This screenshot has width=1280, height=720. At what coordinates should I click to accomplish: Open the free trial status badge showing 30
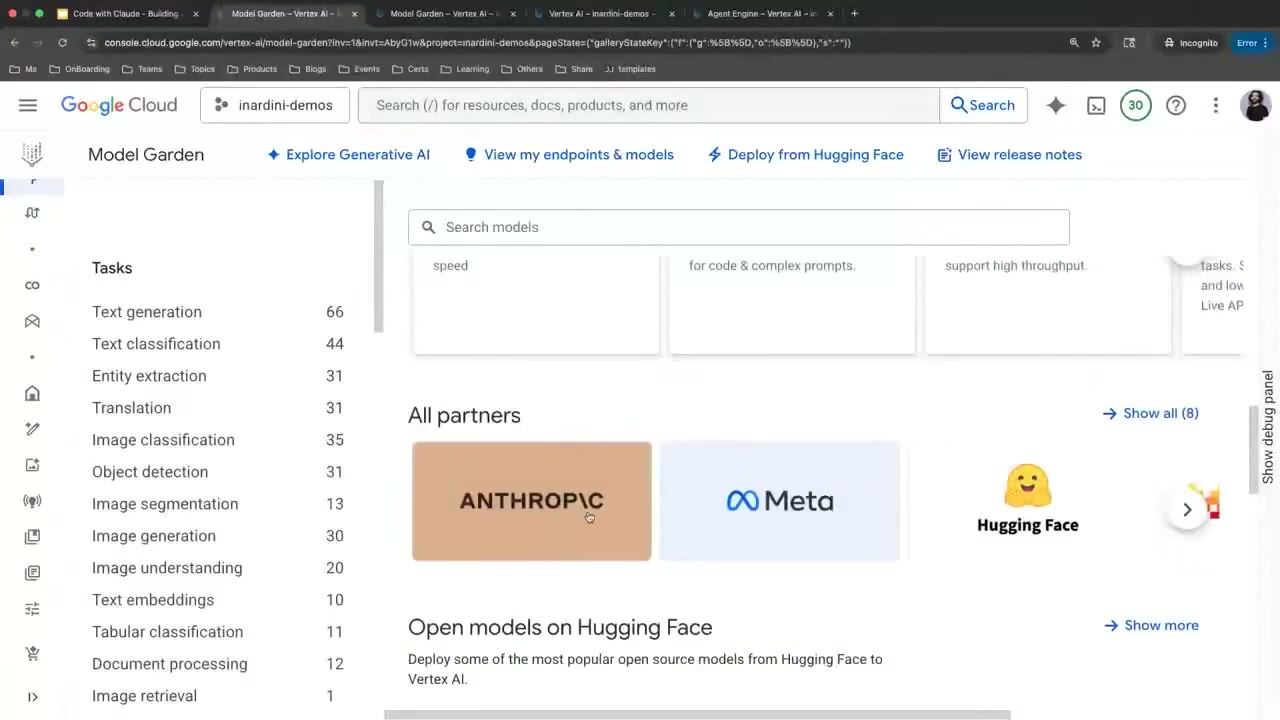pyautogui.click(x=1135, y=105)
